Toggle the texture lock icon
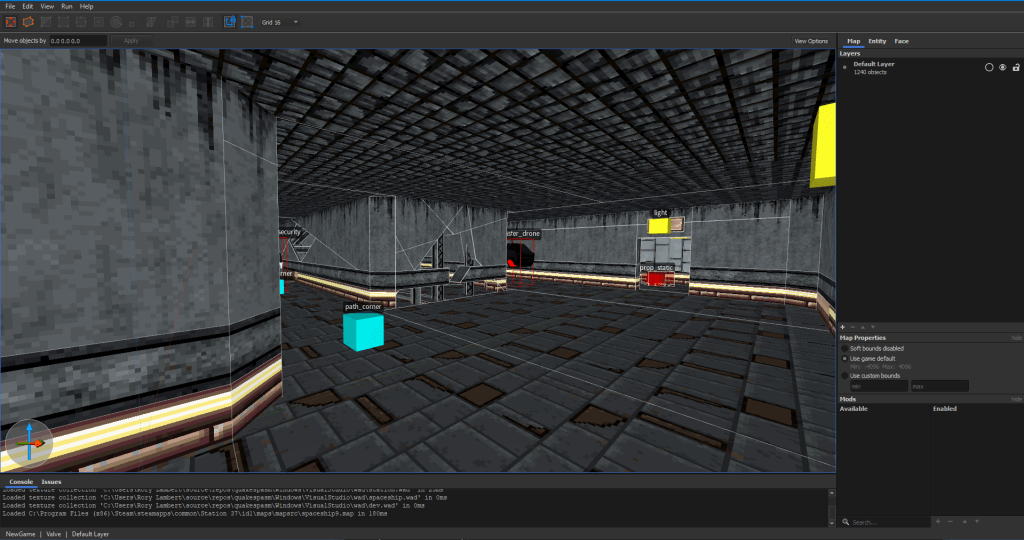Image resolution: width=1024 pixels, height=540 pixels. [x=229, y=21]
